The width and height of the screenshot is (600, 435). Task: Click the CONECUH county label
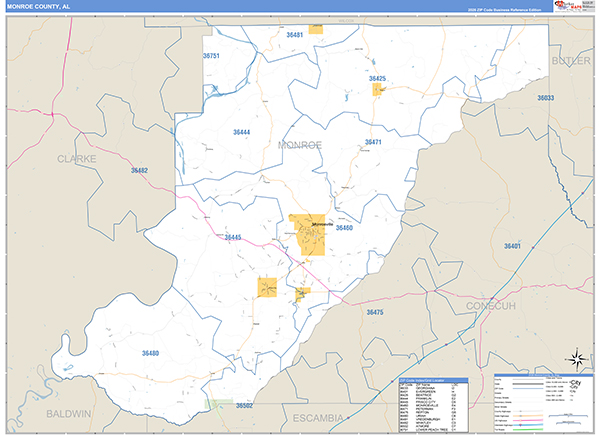490,305
